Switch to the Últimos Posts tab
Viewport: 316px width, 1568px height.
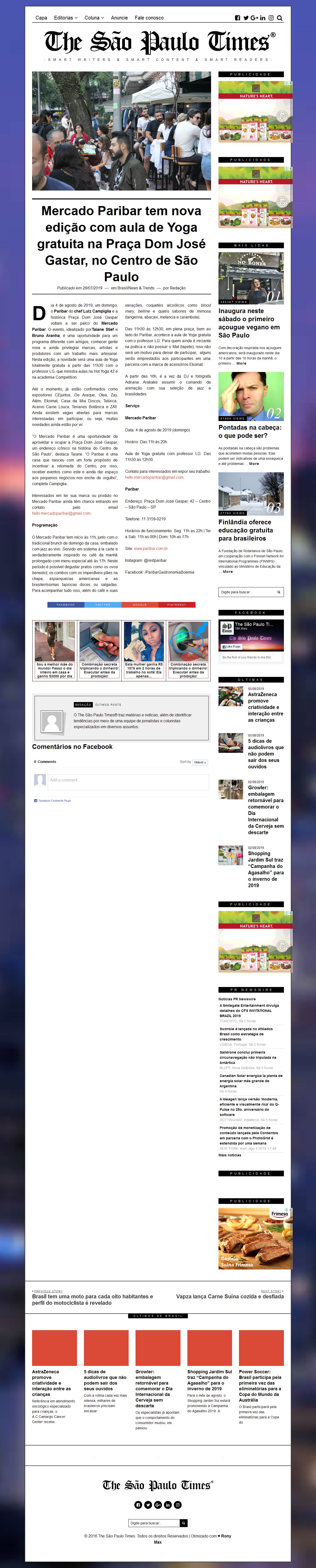[108, 705]
